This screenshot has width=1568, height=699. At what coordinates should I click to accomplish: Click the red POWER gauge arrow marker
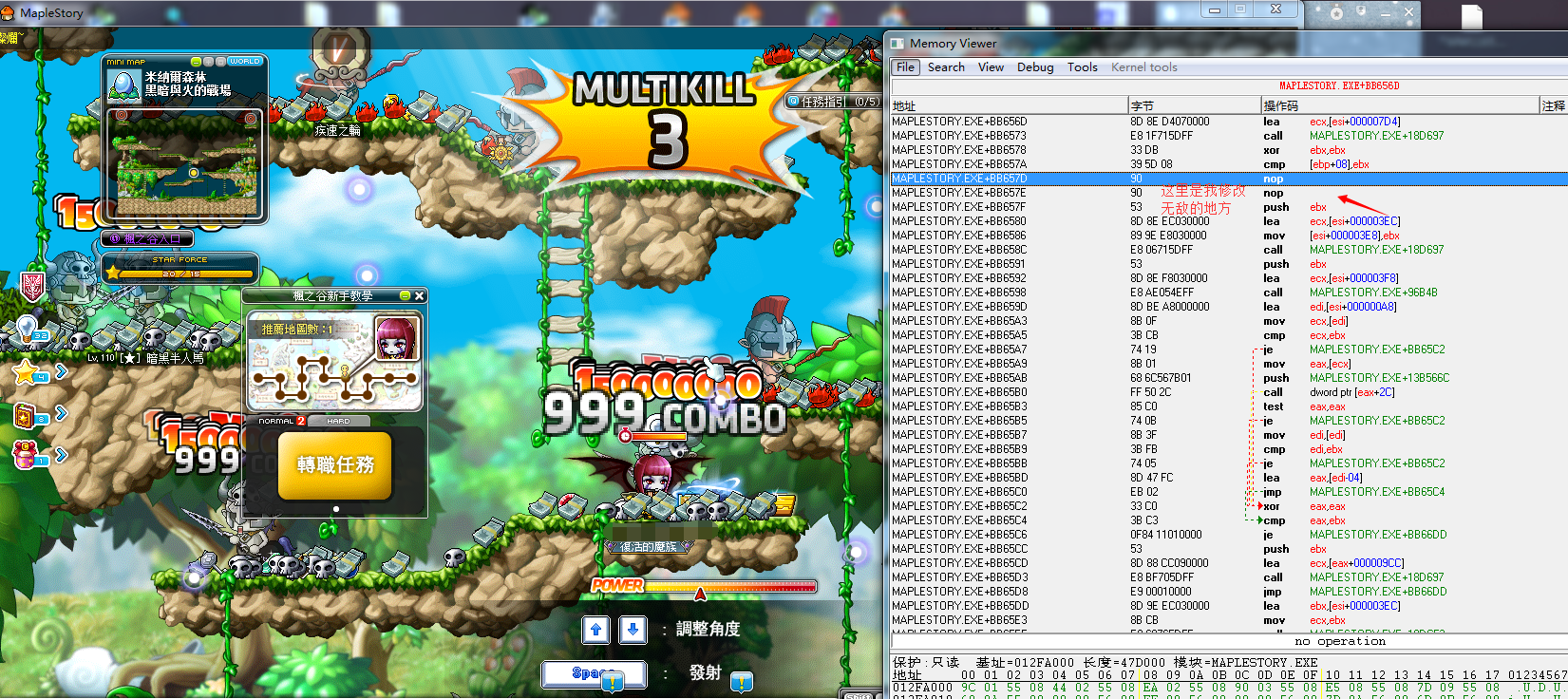pyautogui.click(x=700, y=594)
